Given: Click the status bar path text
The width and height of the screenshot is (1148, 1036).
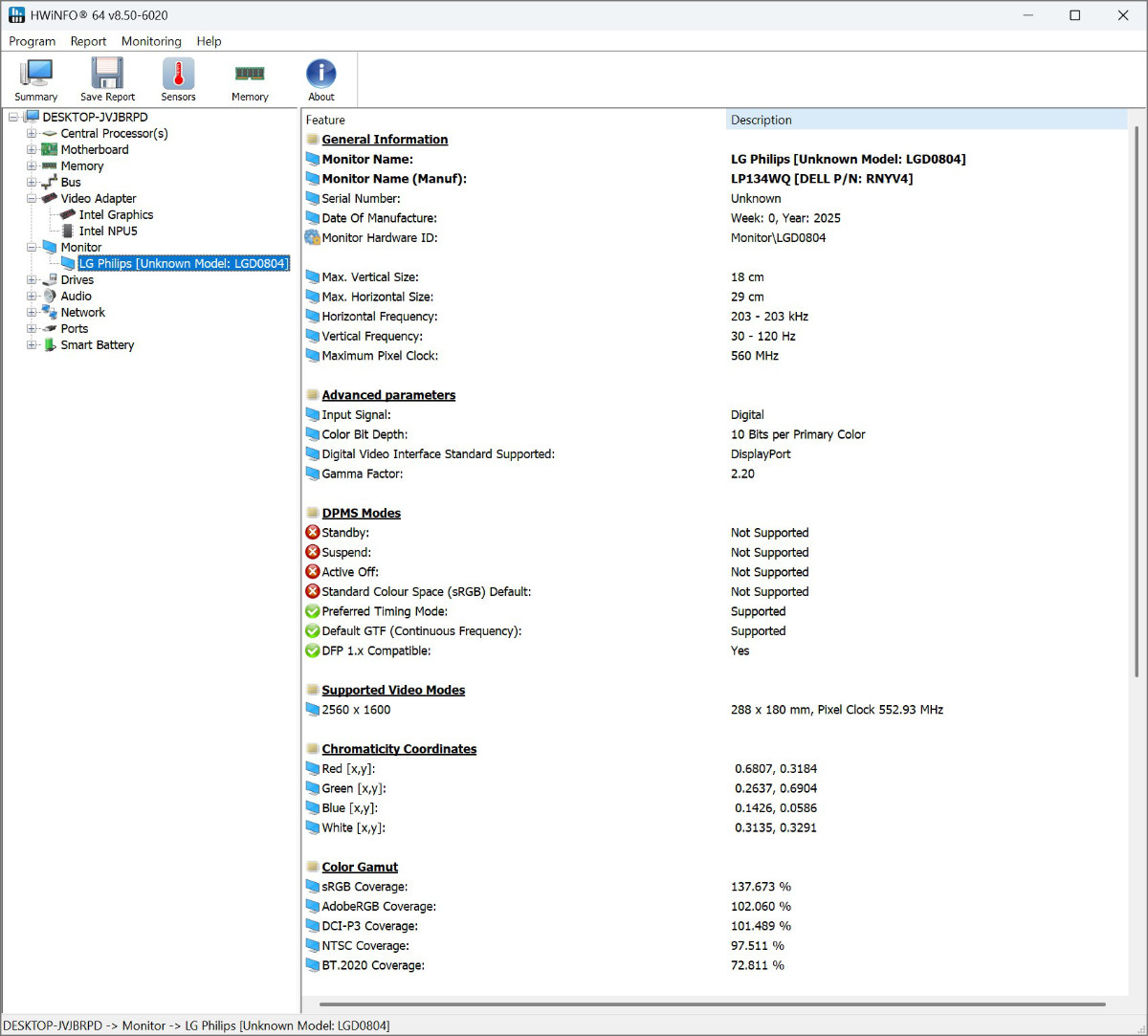Looking at the screenshot, I should tap(197, 1025).
